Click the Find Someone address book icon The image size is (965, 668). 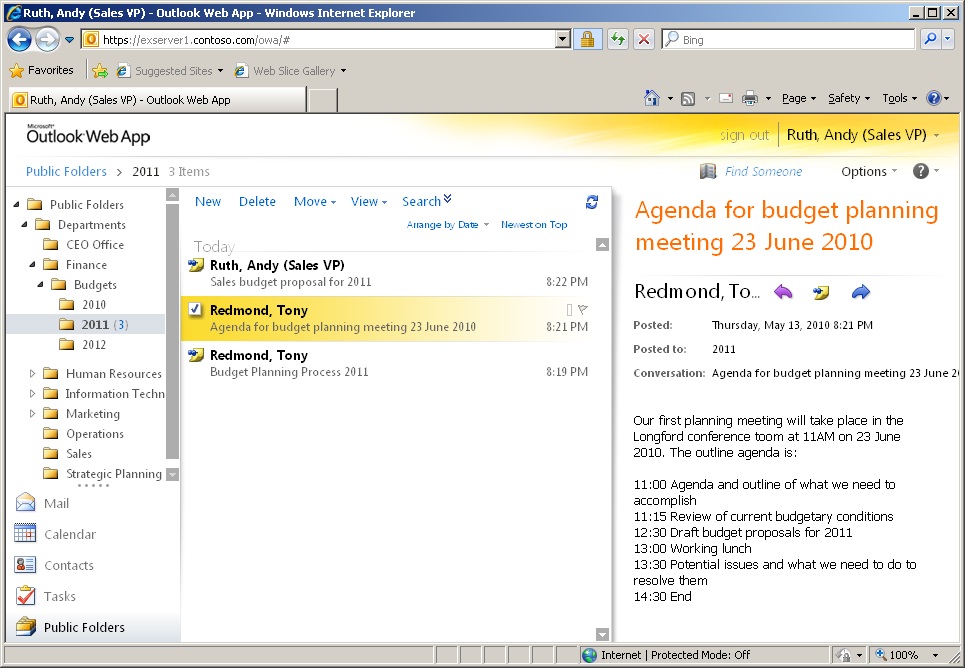pyautogui.click(x=708, y=171)
